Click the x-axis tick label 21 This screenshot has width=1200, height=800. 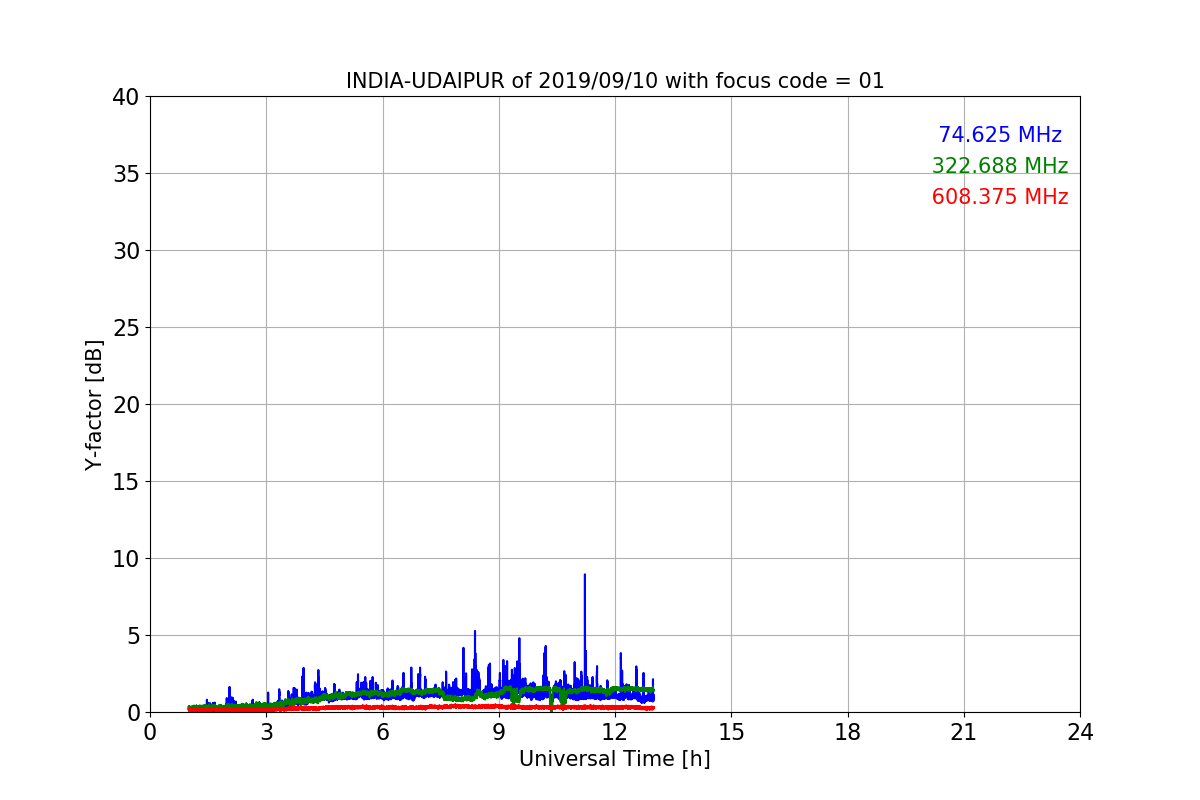[964, 732]
